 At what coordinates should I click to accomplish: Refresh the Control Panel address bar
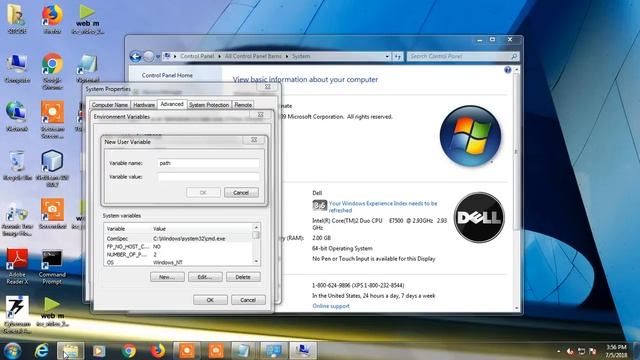(398, 56)
